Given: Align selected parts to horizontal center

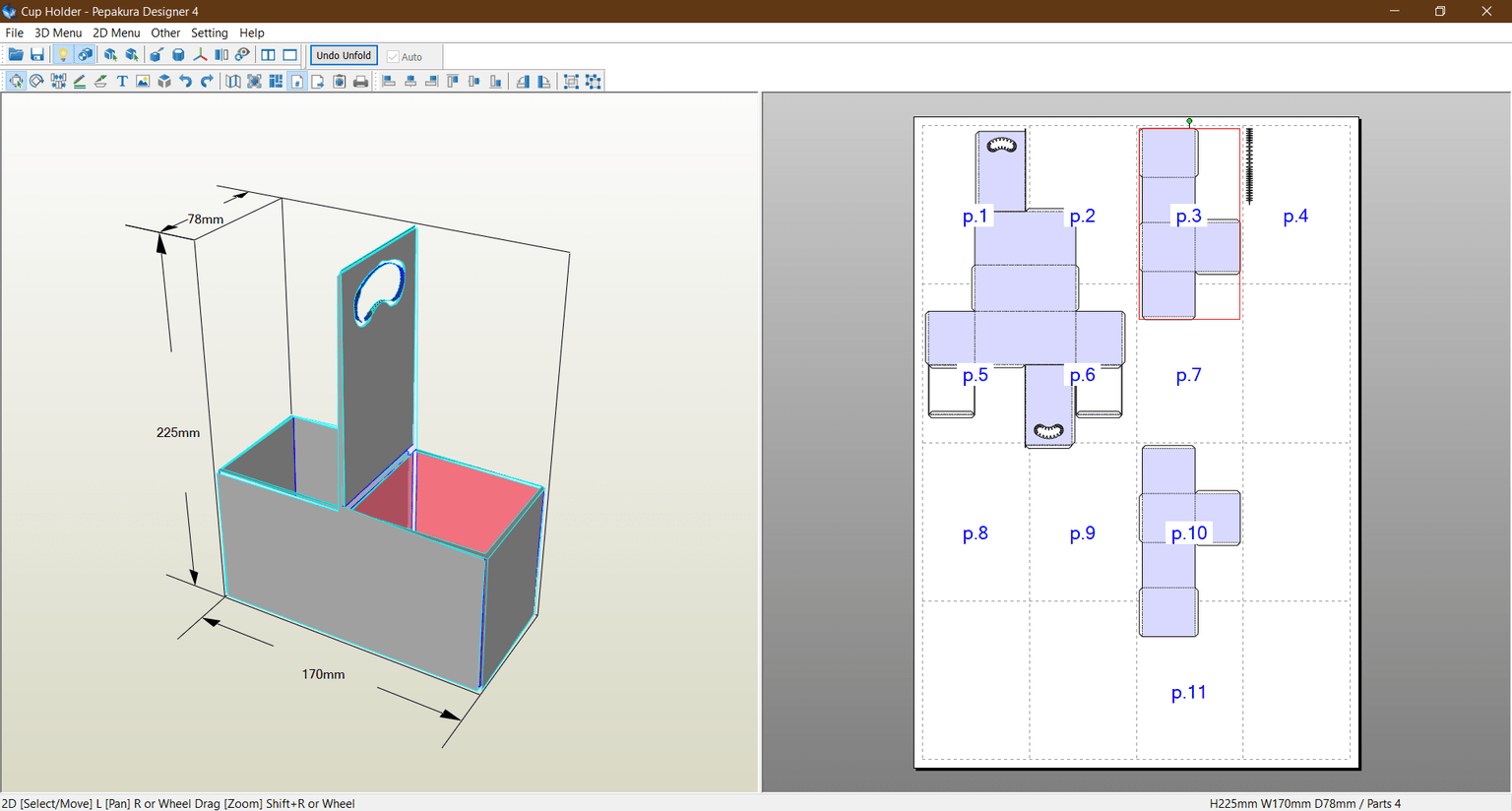Looking at the screenshot, I should pos(410,82).
